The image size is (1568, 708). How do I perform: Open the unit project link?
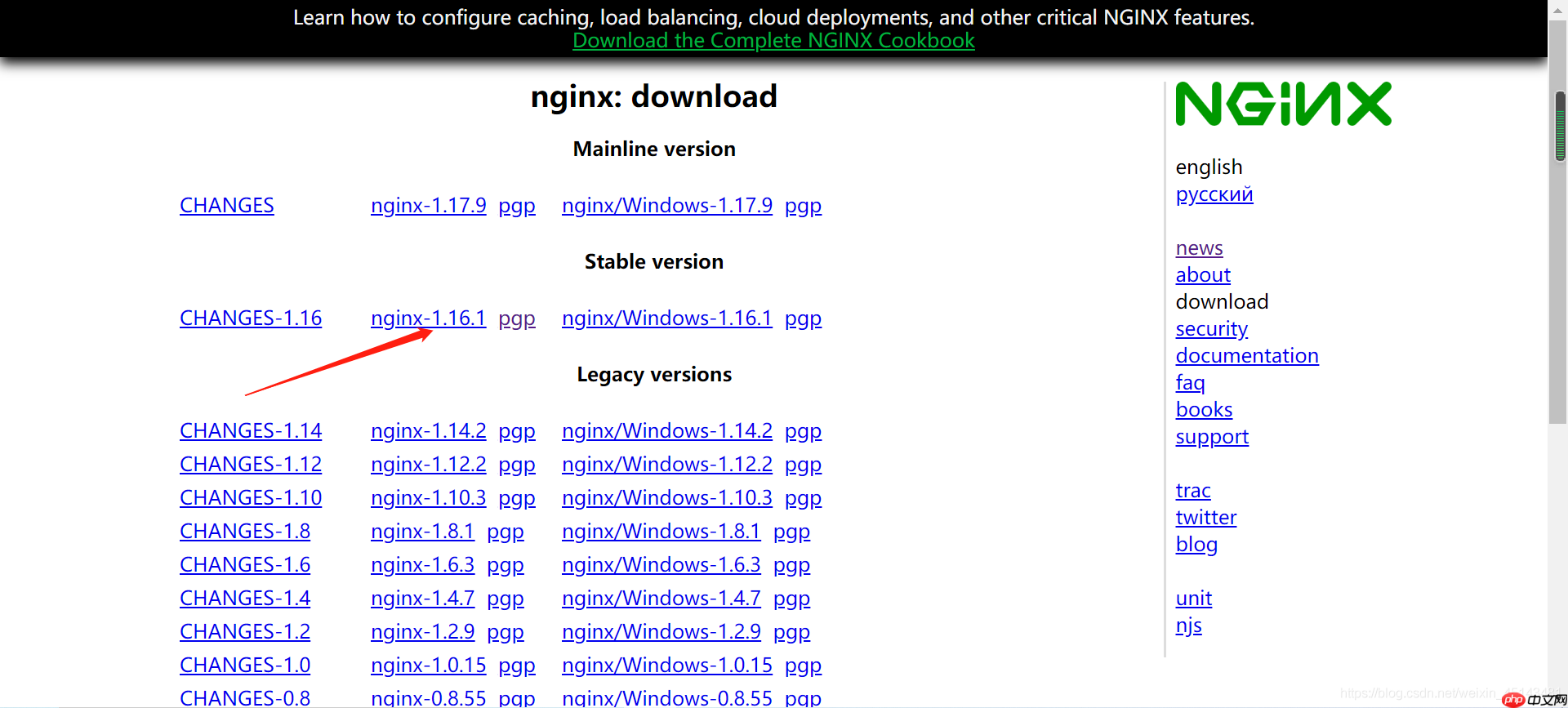click(x=1194, y=598)
